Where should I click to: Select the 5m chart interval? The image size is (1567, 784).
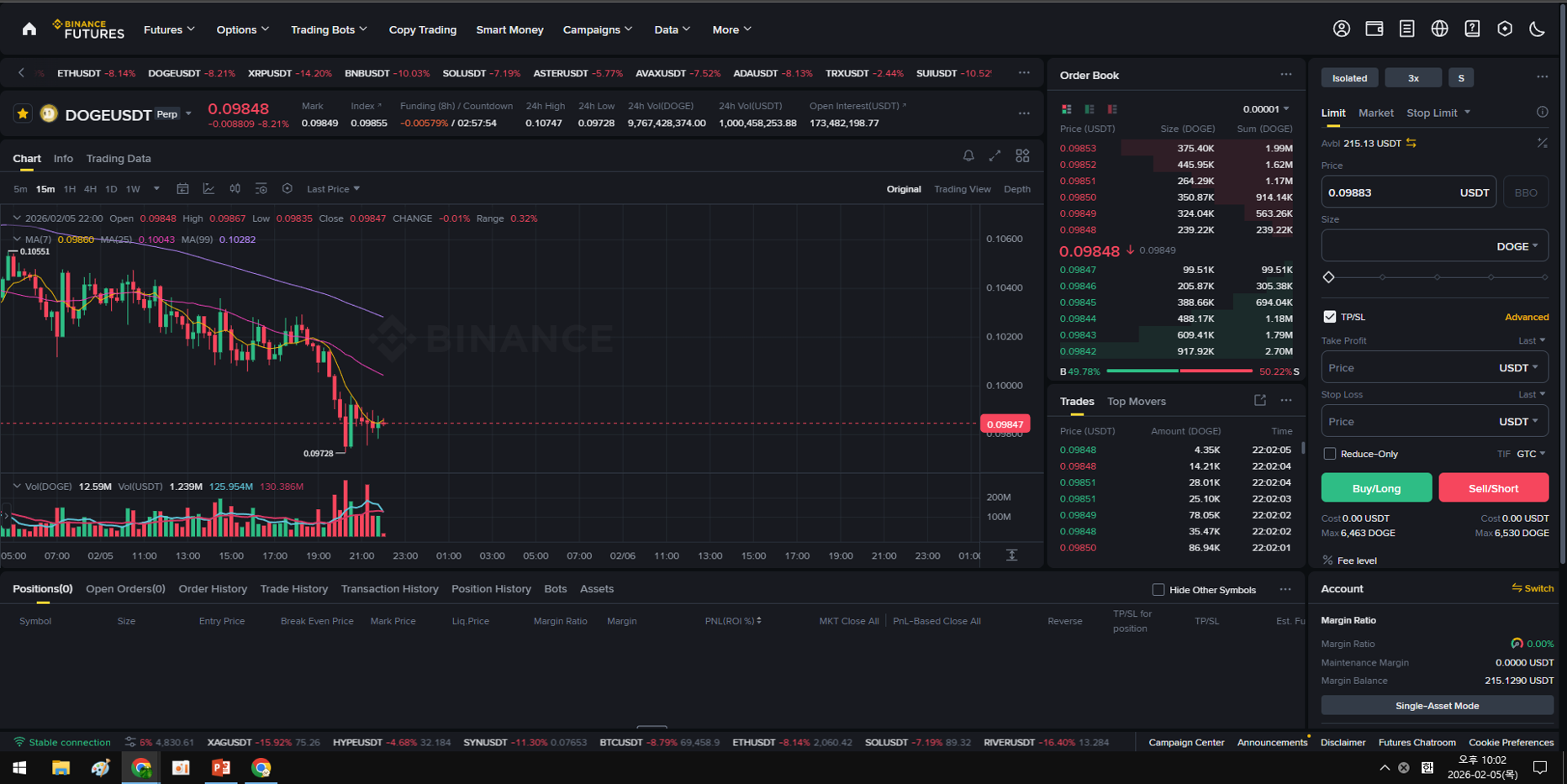[20, 189]
